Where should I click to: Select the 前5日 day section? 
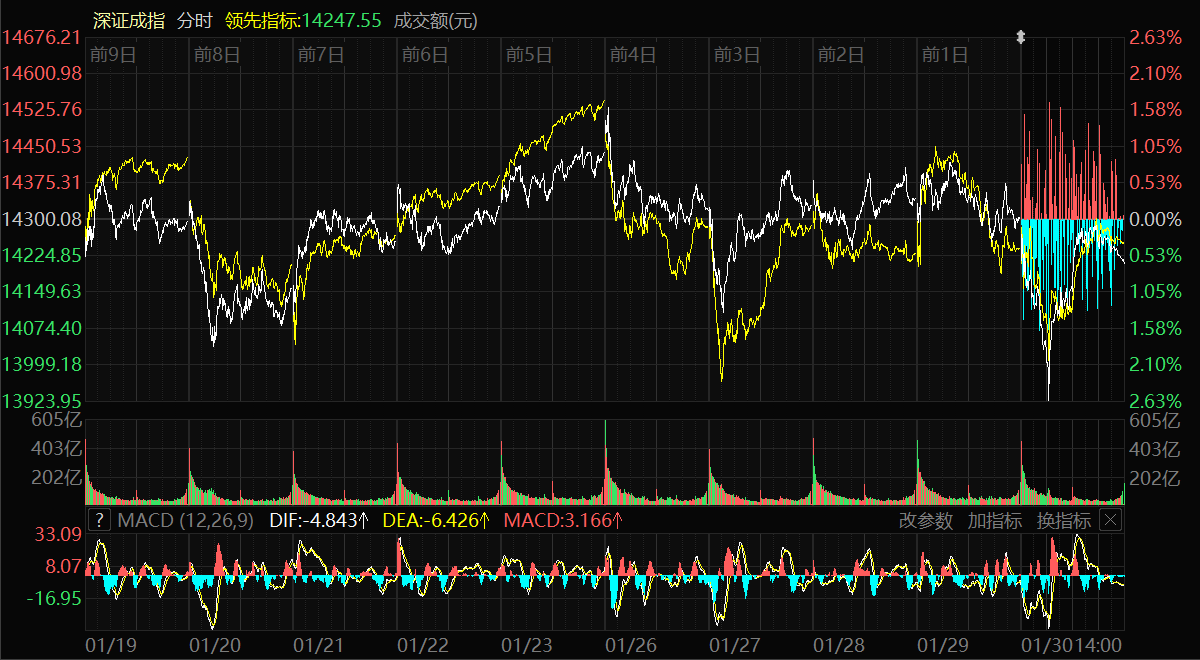[529, 55]
